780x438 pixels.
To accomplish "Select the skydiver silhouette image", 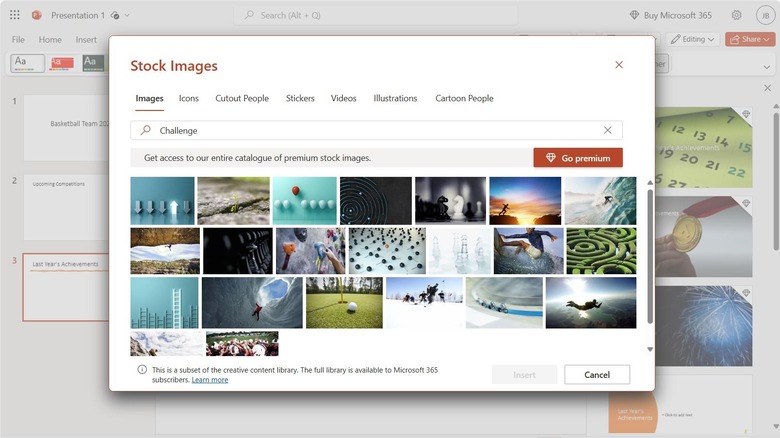I will tap(590, 303).
